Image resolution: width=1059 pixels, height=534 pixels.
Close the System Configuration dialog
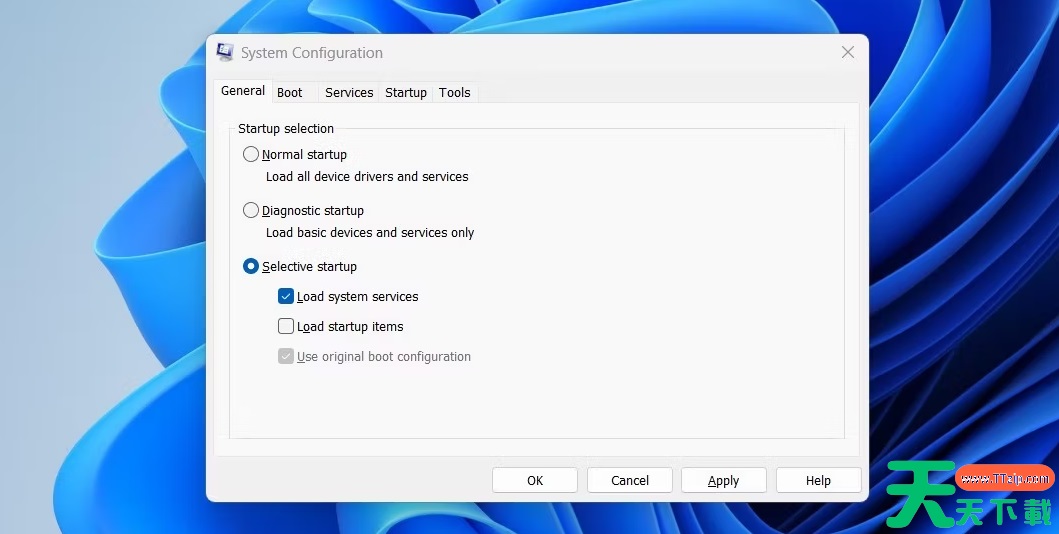[847, 53]
